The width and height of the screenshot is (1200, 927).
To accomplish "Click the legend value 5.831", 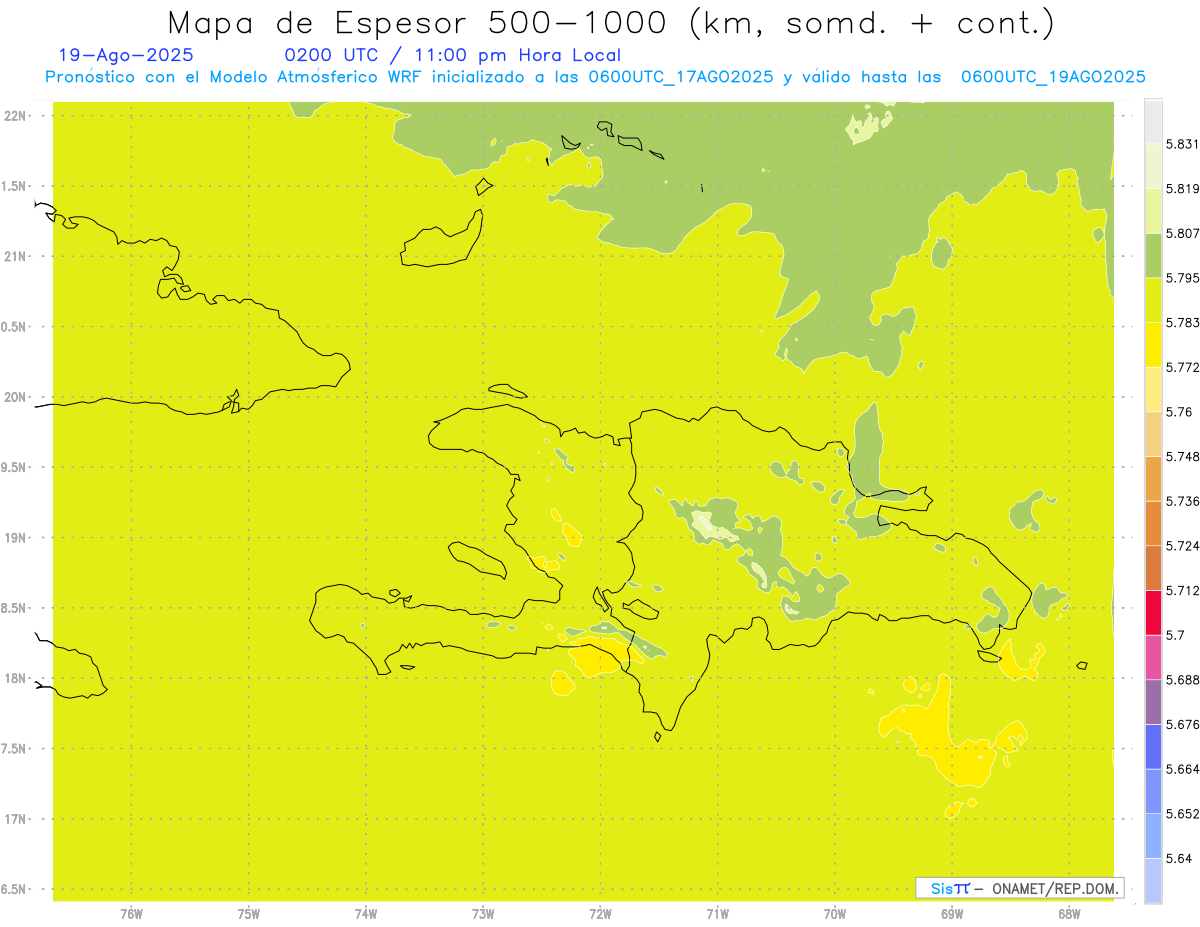I will [x=1182, y=144].
